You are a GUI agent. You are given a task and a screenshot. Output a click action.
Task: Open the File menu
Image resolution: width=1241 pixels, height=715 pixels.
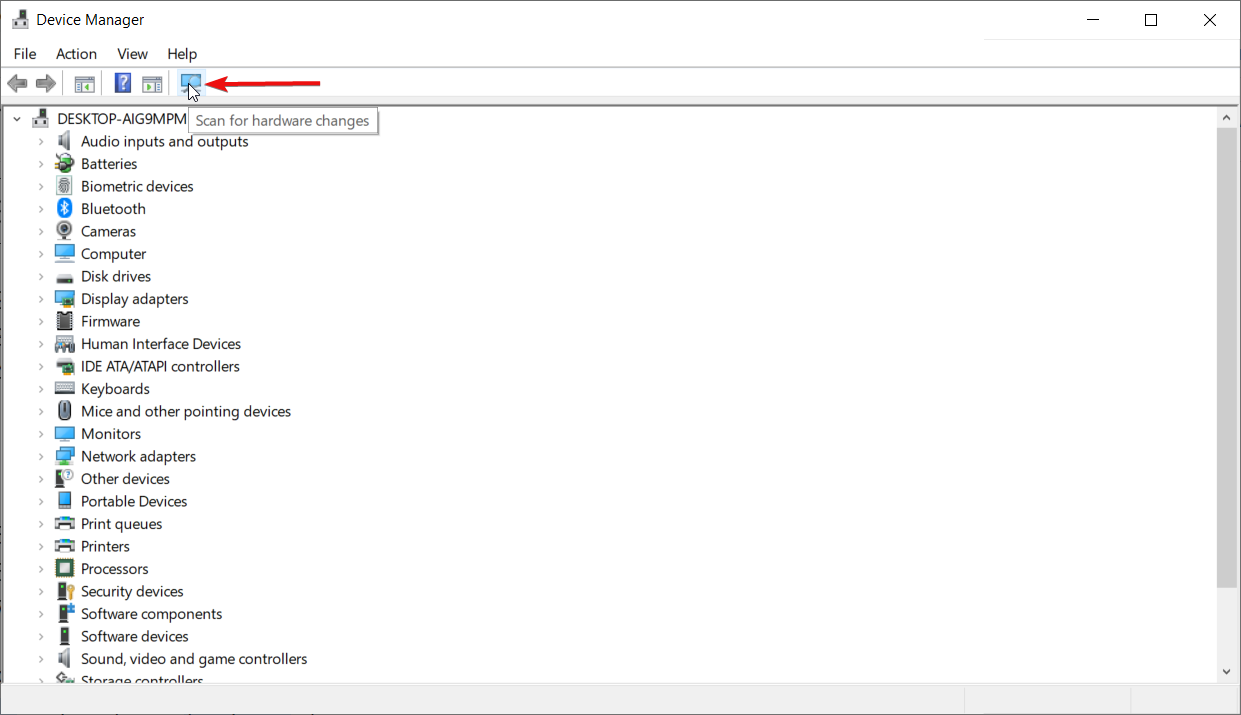[25, 54]
